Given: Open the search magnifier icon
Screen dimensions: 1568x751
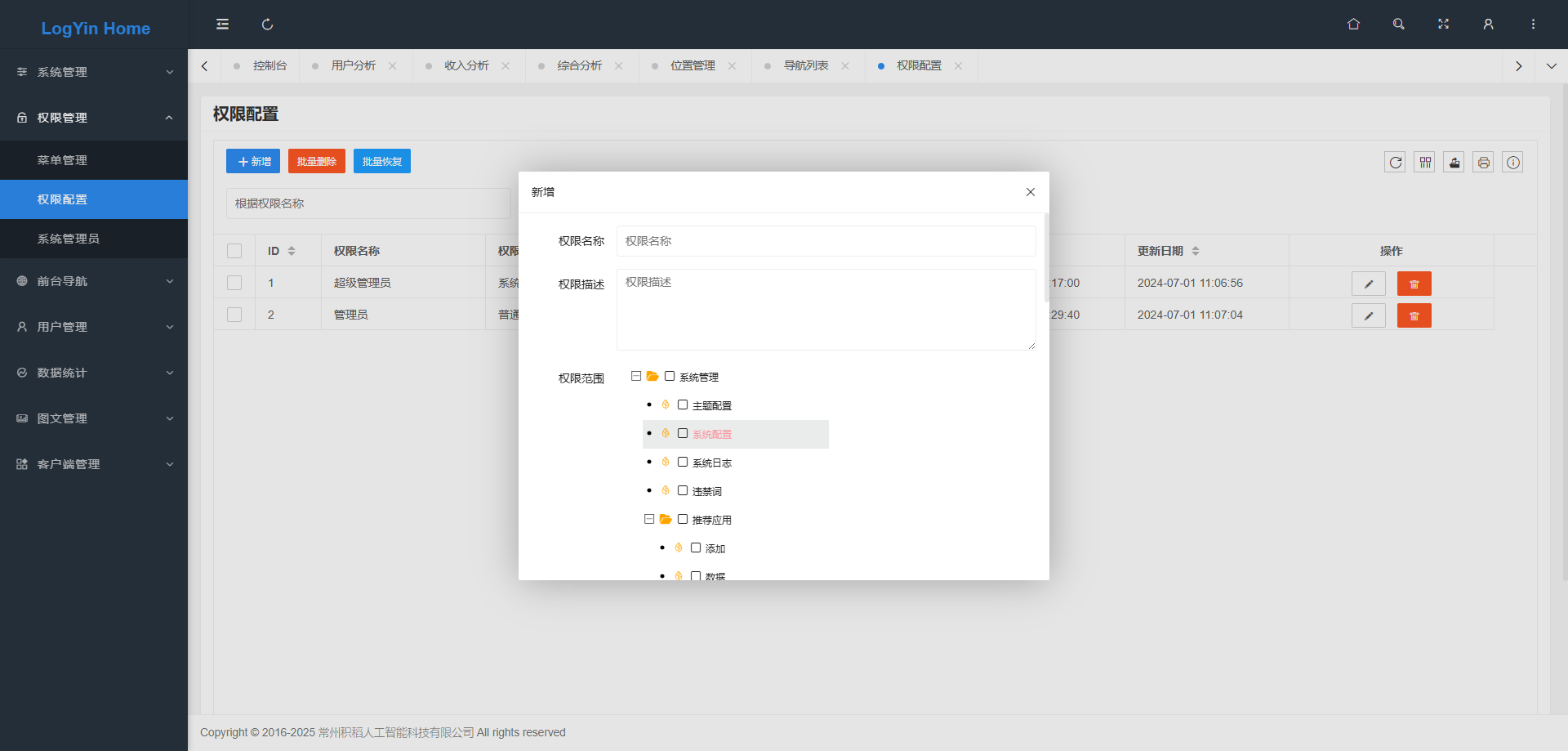Looking at the screenshot, I should click(1398, 25).
